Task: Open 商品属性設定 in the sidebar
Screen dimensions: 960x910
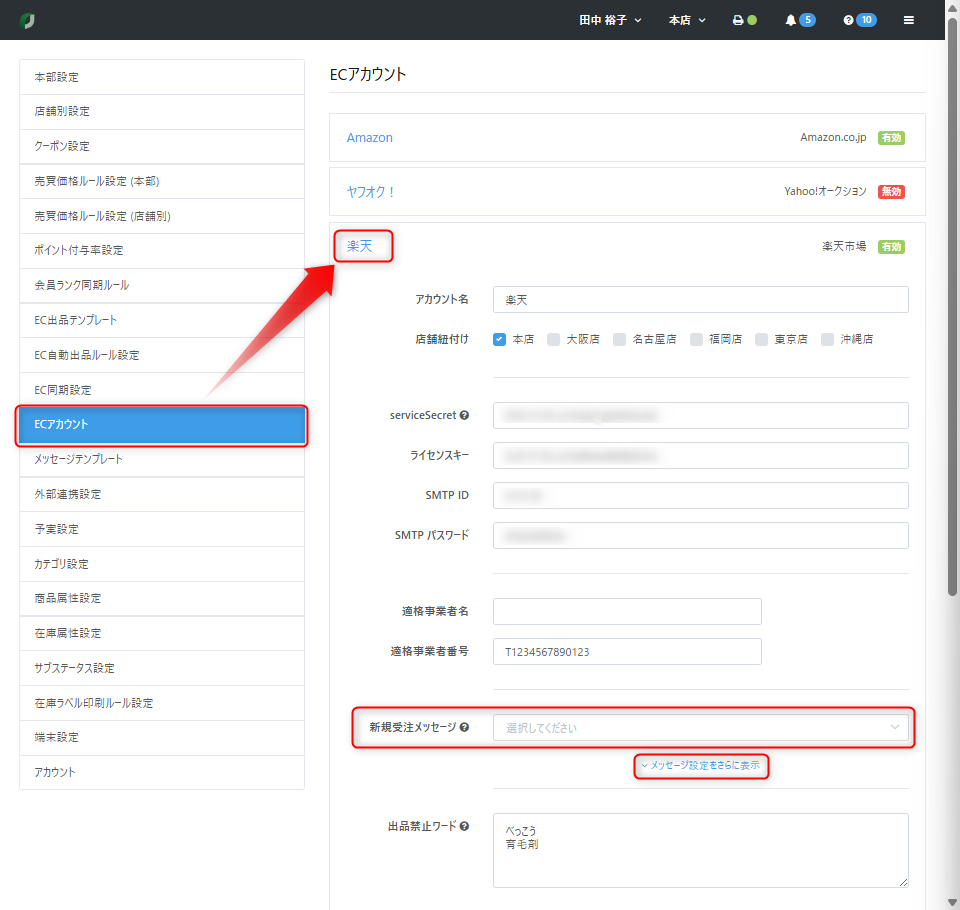Action: [162, 598]
